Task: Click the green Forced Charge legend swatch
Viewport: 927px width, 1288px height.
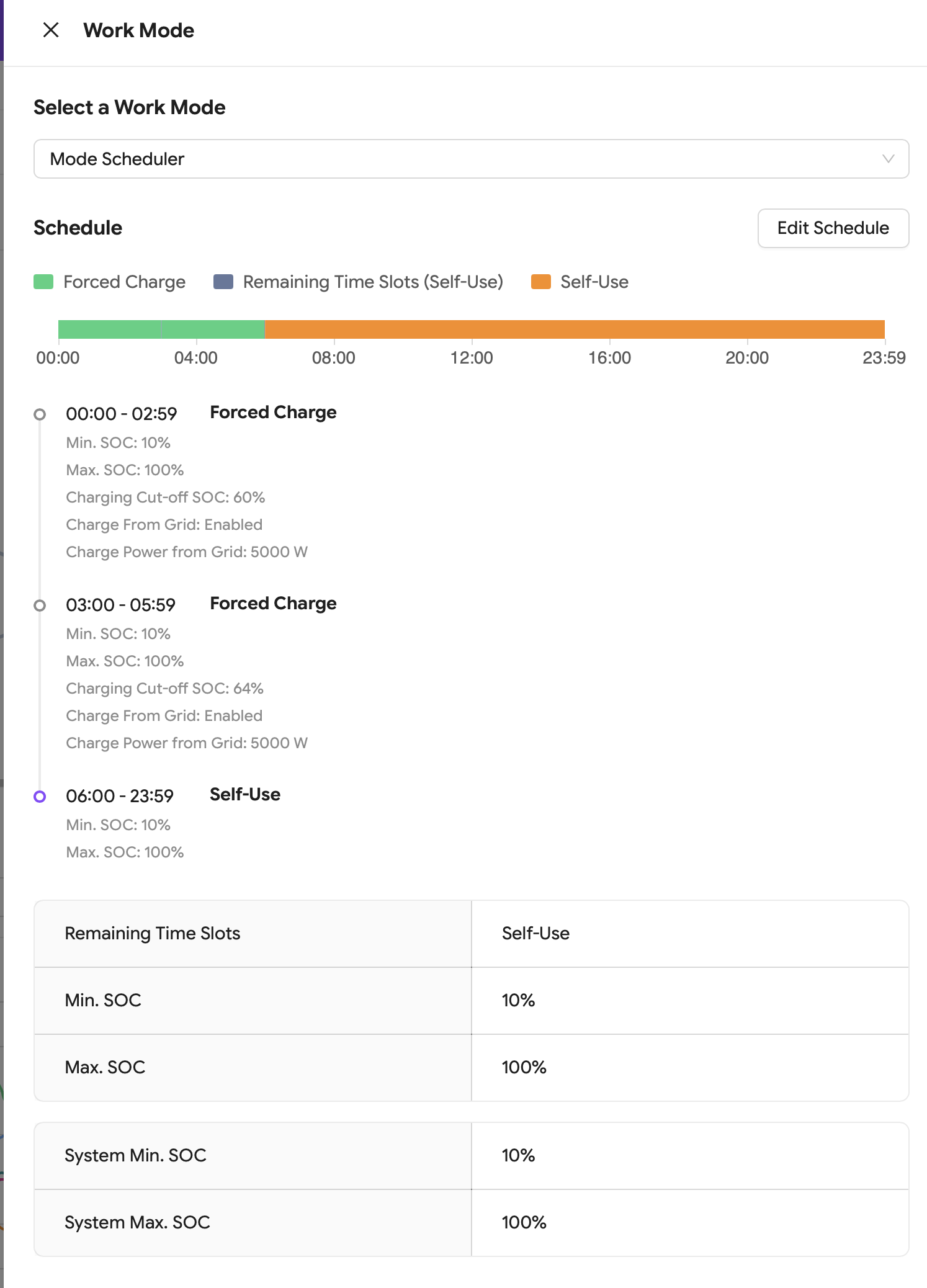Action: click(x=43, y=282)
